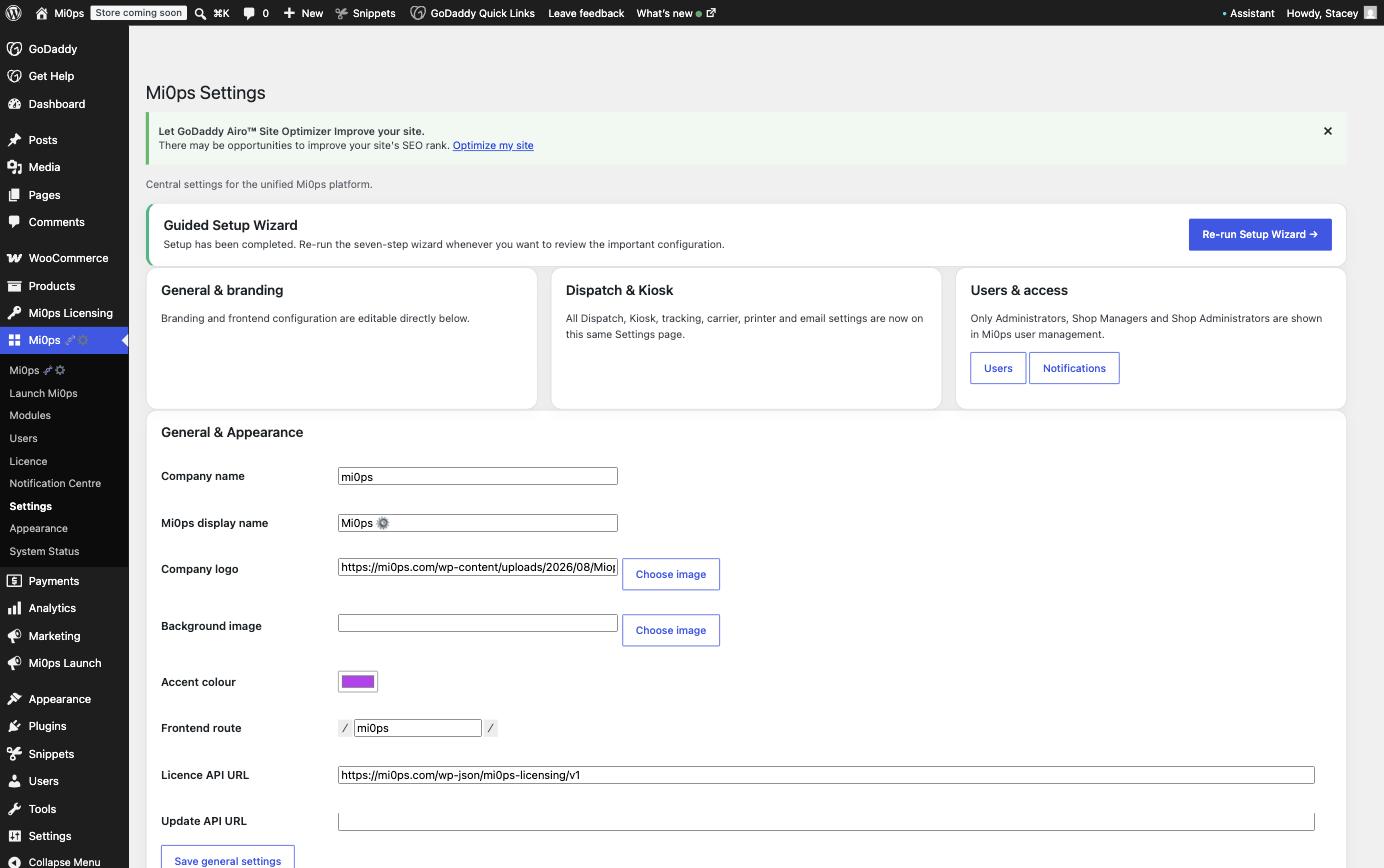Click the GoDaddy sidebar icon
Image resolution: width=1384 pixels, height=868 pixels.
[14, 49]
